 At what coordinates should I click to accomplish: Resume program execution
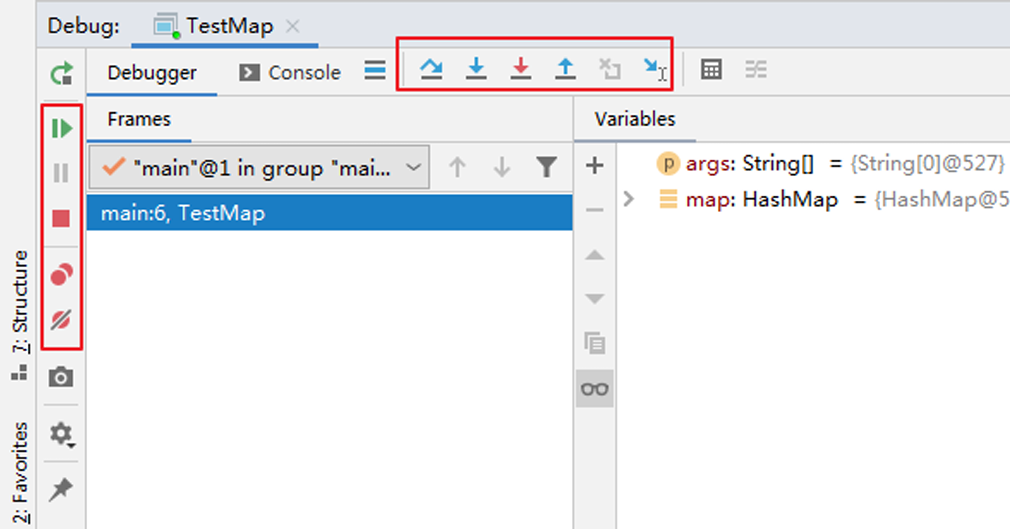[62, 128]
